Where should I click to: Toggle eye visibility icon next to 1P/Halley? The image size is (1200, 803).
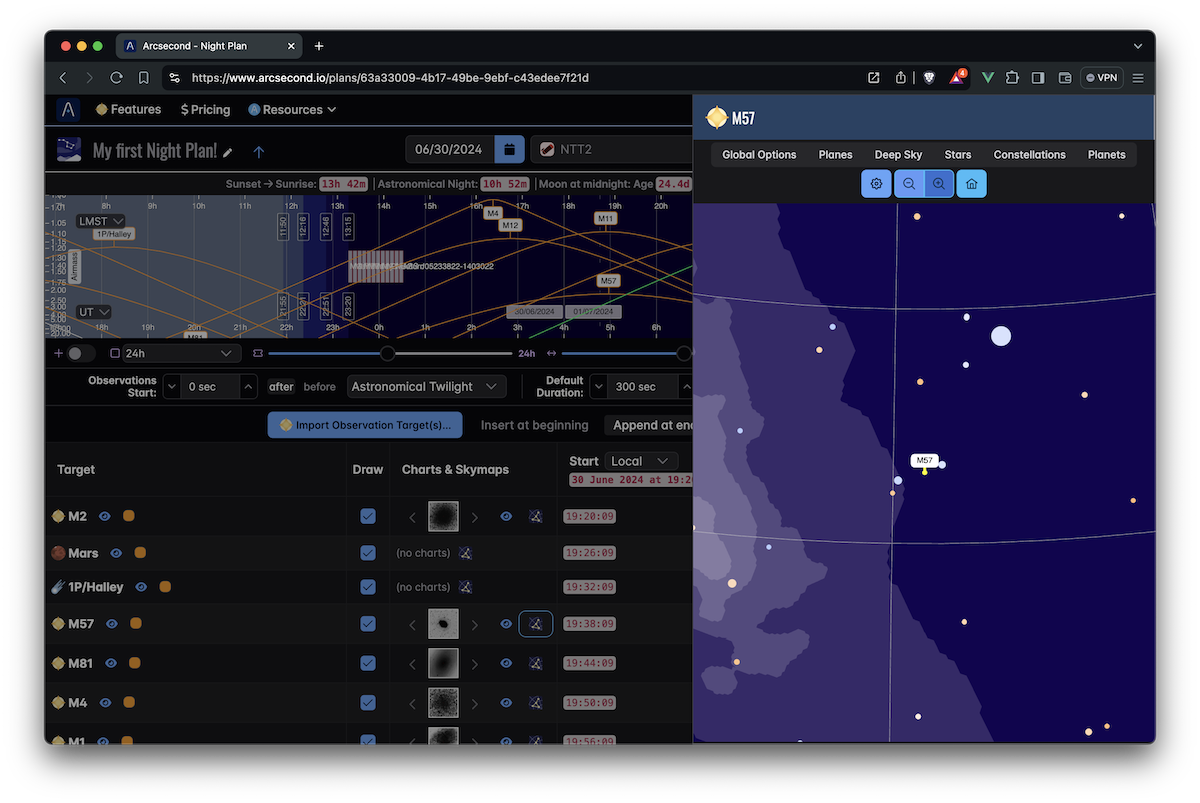[x=141, y=587]
